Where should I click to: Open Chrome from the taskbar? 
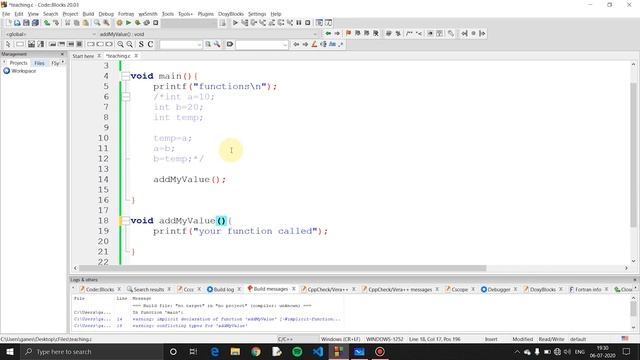point(256,351)
